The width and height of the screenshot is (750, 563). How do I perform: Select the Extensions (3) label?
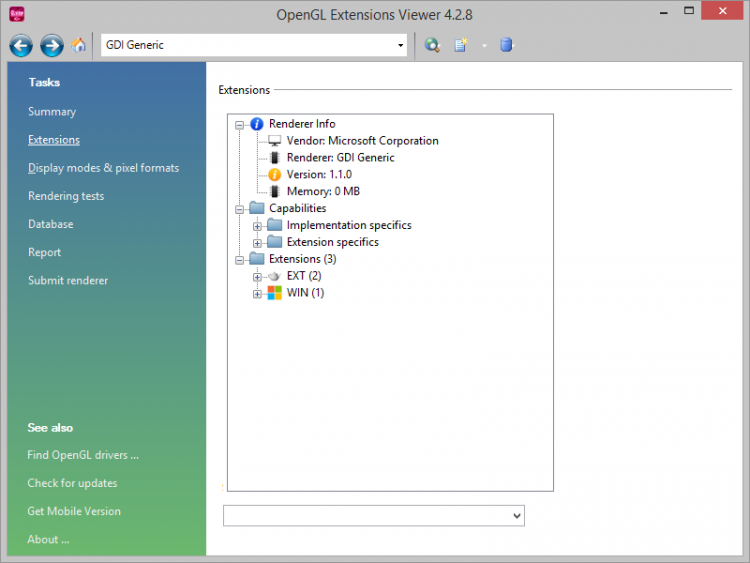click(x=302, y=259)
